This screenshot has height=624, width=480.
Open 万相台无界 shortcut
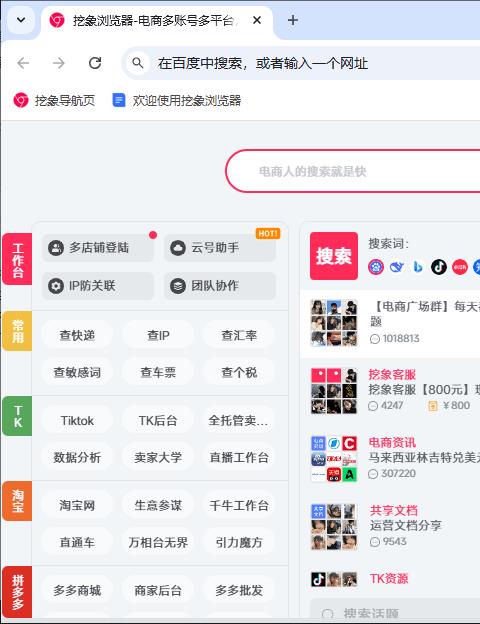(158, 542)
